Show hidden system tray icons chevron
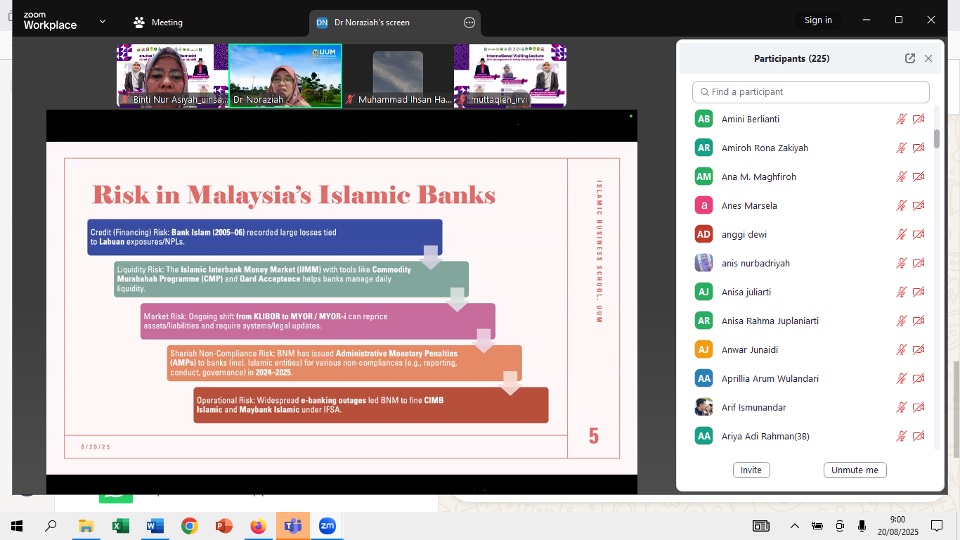 click(x=794, y=525)
